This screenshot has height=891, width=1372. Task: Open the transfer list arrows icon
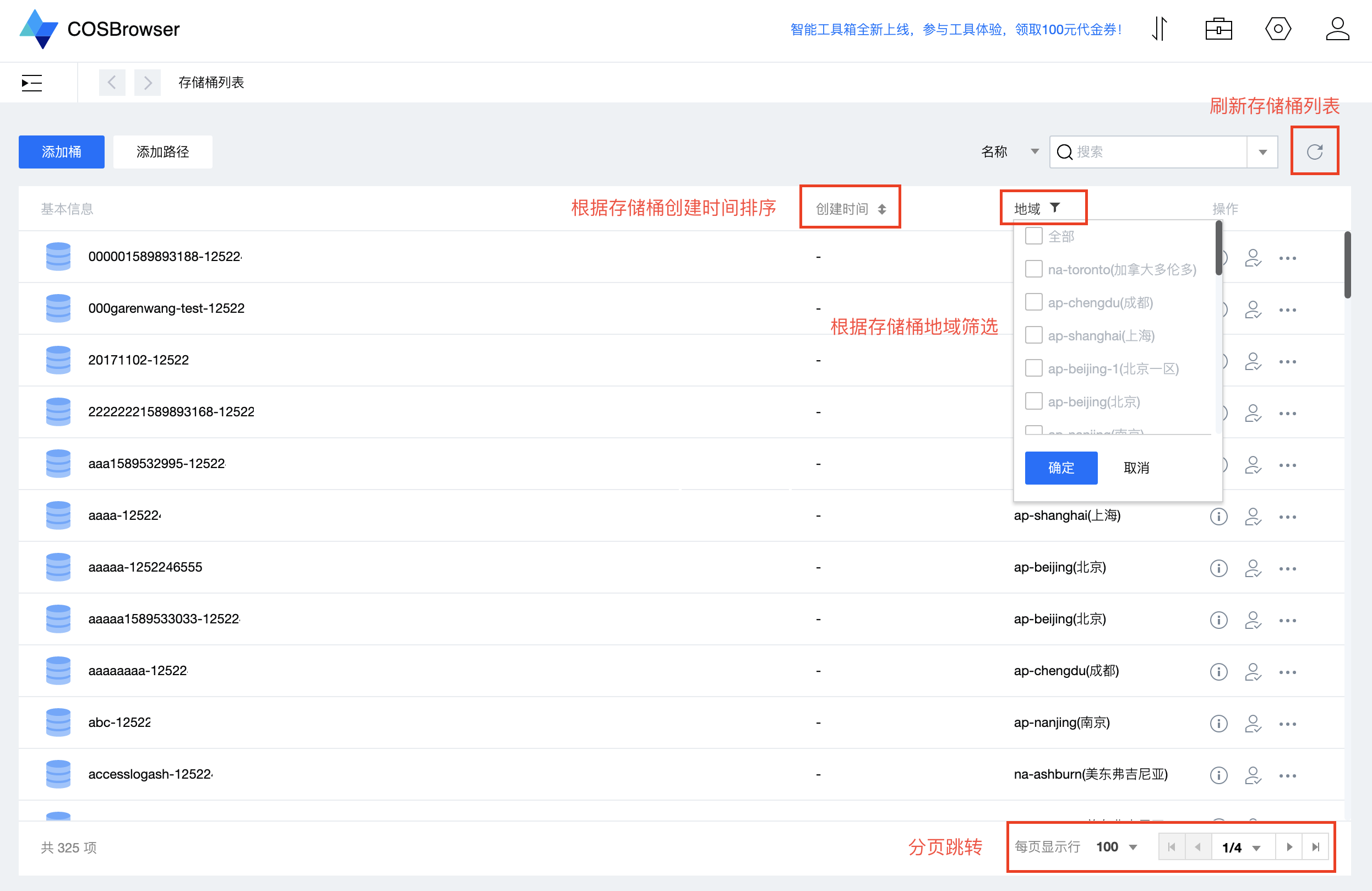(1159, 29)
